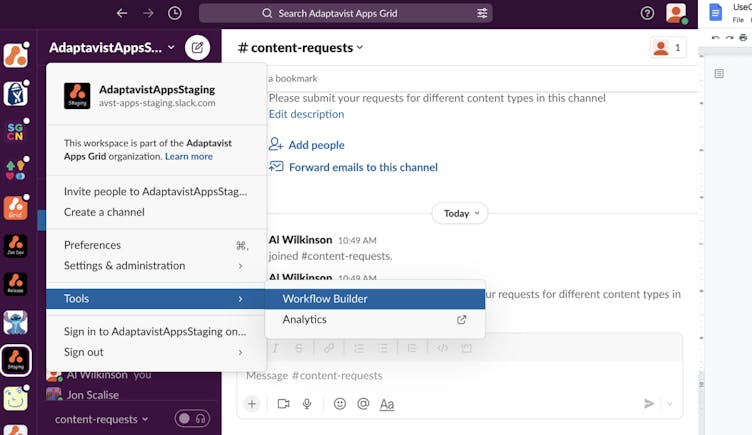
Task: Click Al Wilkinson name at 10:49 AM
Action: click(300, 240)
